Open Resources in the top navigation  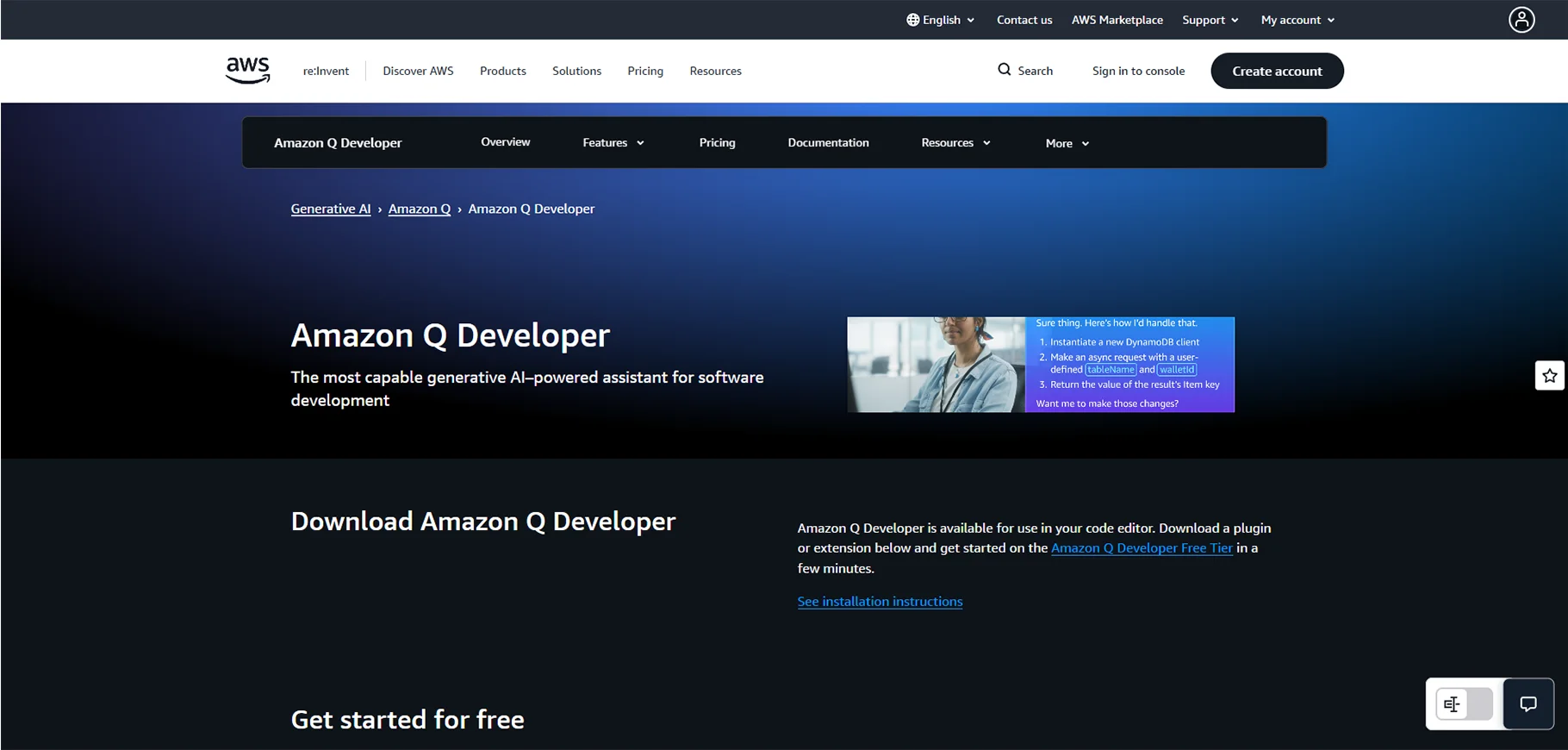(715, 71)
